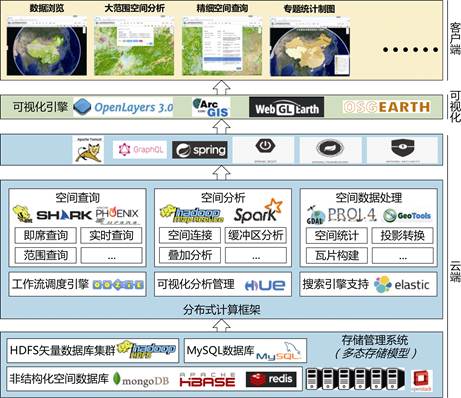Click the OpenLayers 3.0 logo
461x398 pixels.
click(x=123, y=107)
